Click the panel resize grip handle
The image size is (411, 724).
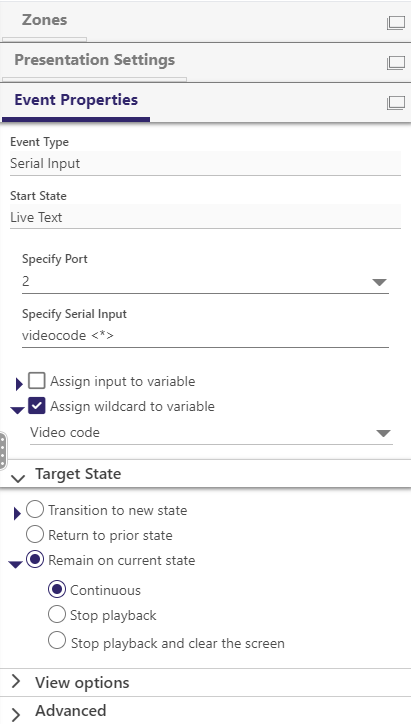3,451
